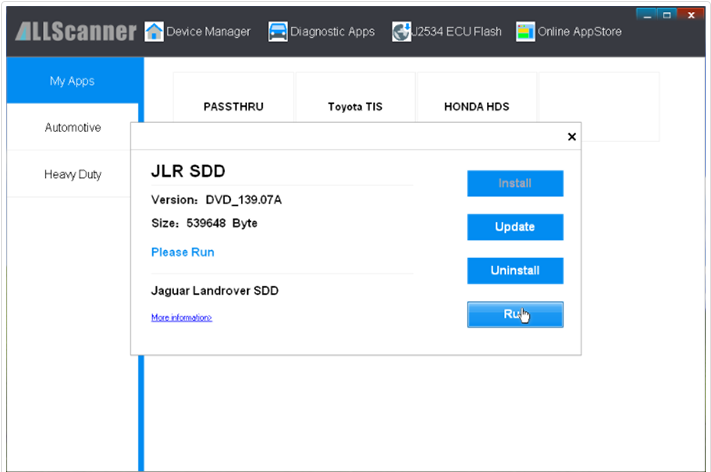Click the JLR SDD title

188,171
